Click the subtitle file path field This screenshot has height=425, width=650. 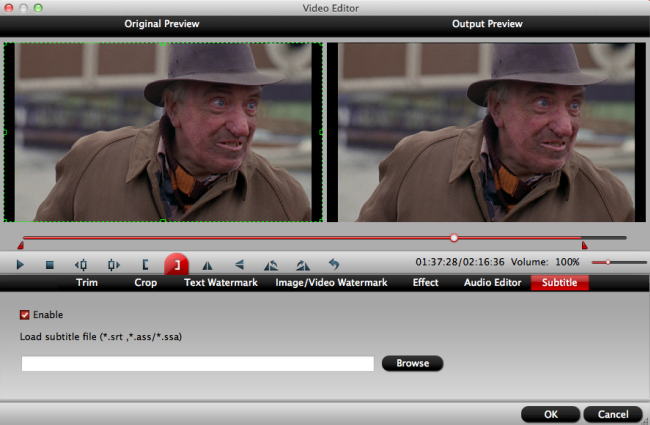pos(198,364)
